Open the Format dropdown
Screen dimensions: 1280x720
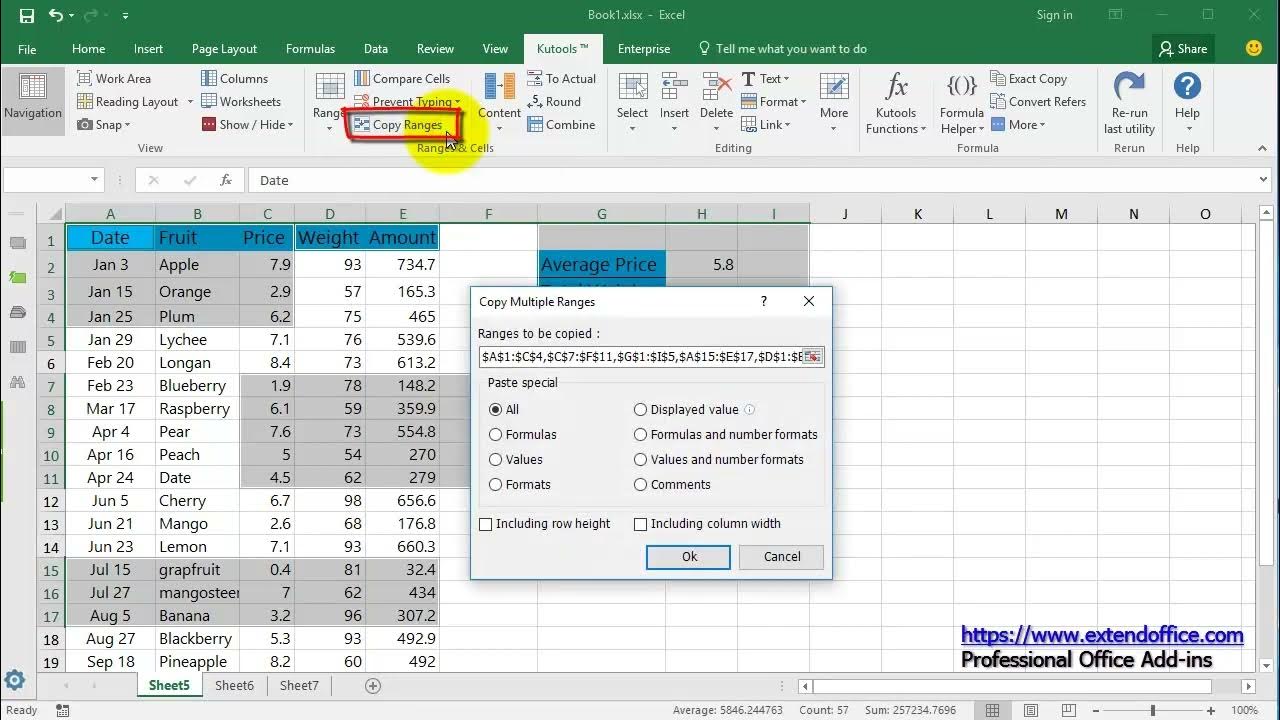(774, 101)
